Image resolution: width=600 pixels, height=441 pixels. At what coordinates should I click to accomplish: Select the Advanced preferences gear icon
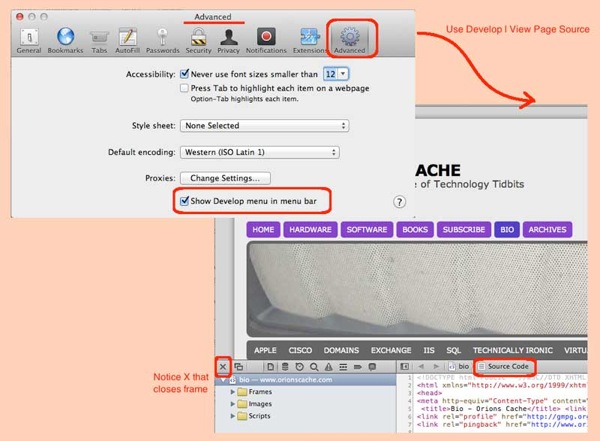click(350, 37)
